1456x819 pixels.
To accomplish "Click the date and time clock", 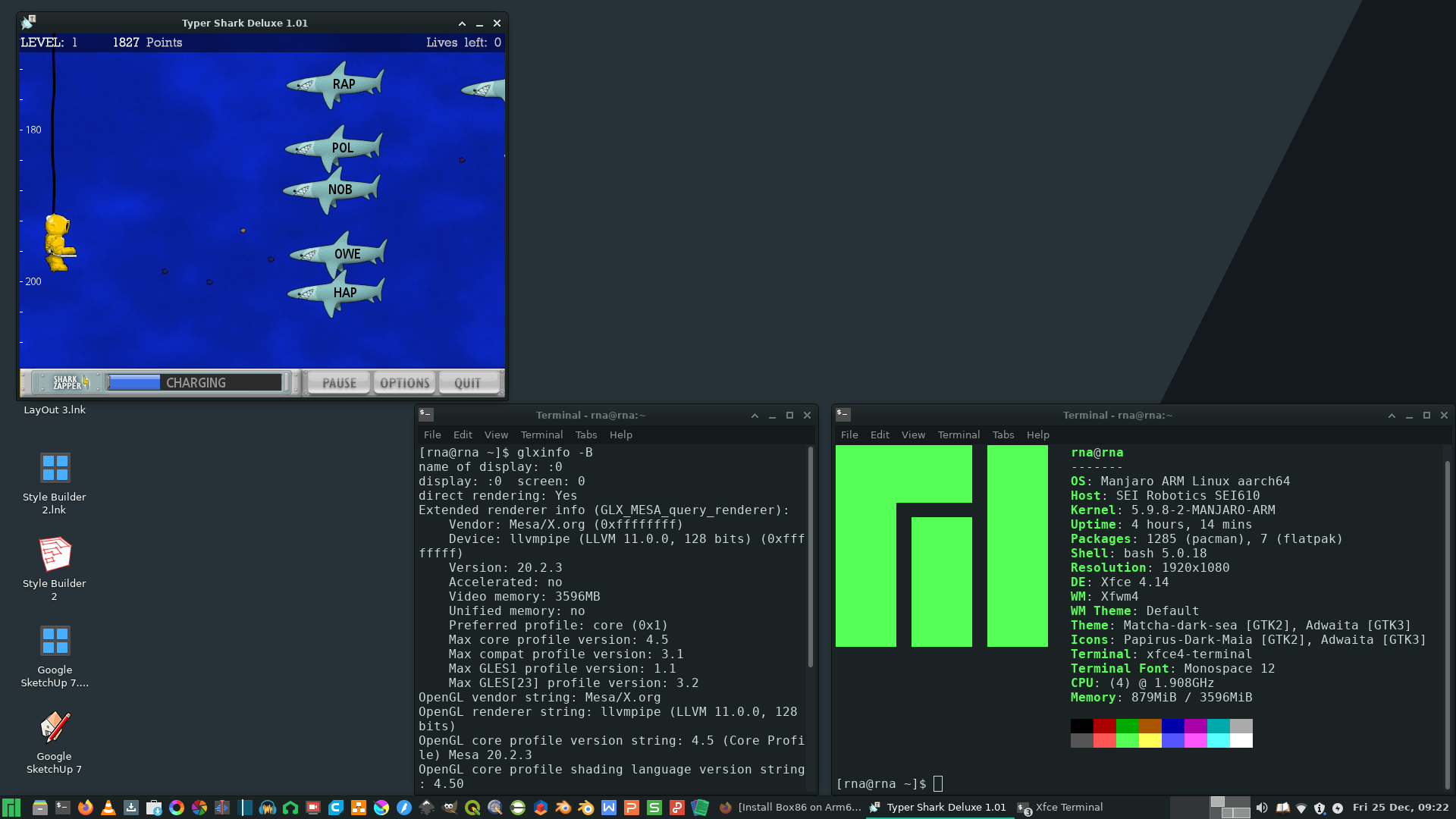I will click(1401, 808).
